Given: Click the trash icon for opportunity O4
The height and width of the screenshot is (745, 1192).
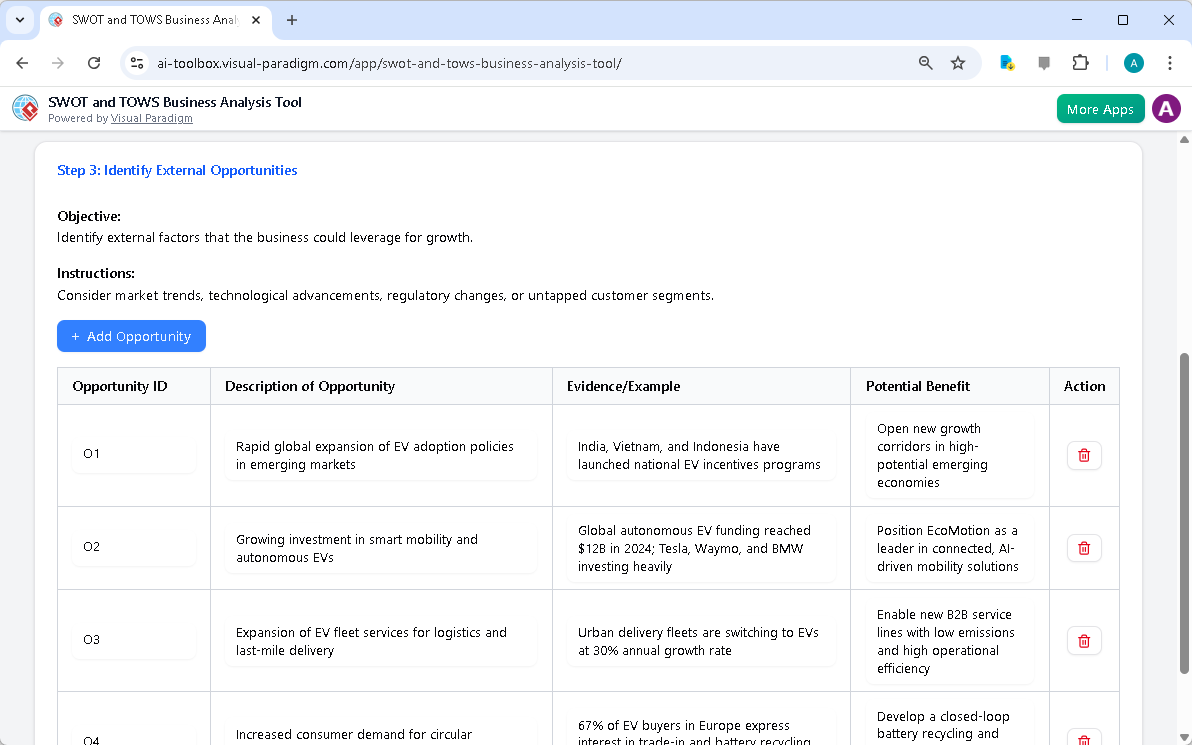Looking at the screenshot, I should 1084,738.
